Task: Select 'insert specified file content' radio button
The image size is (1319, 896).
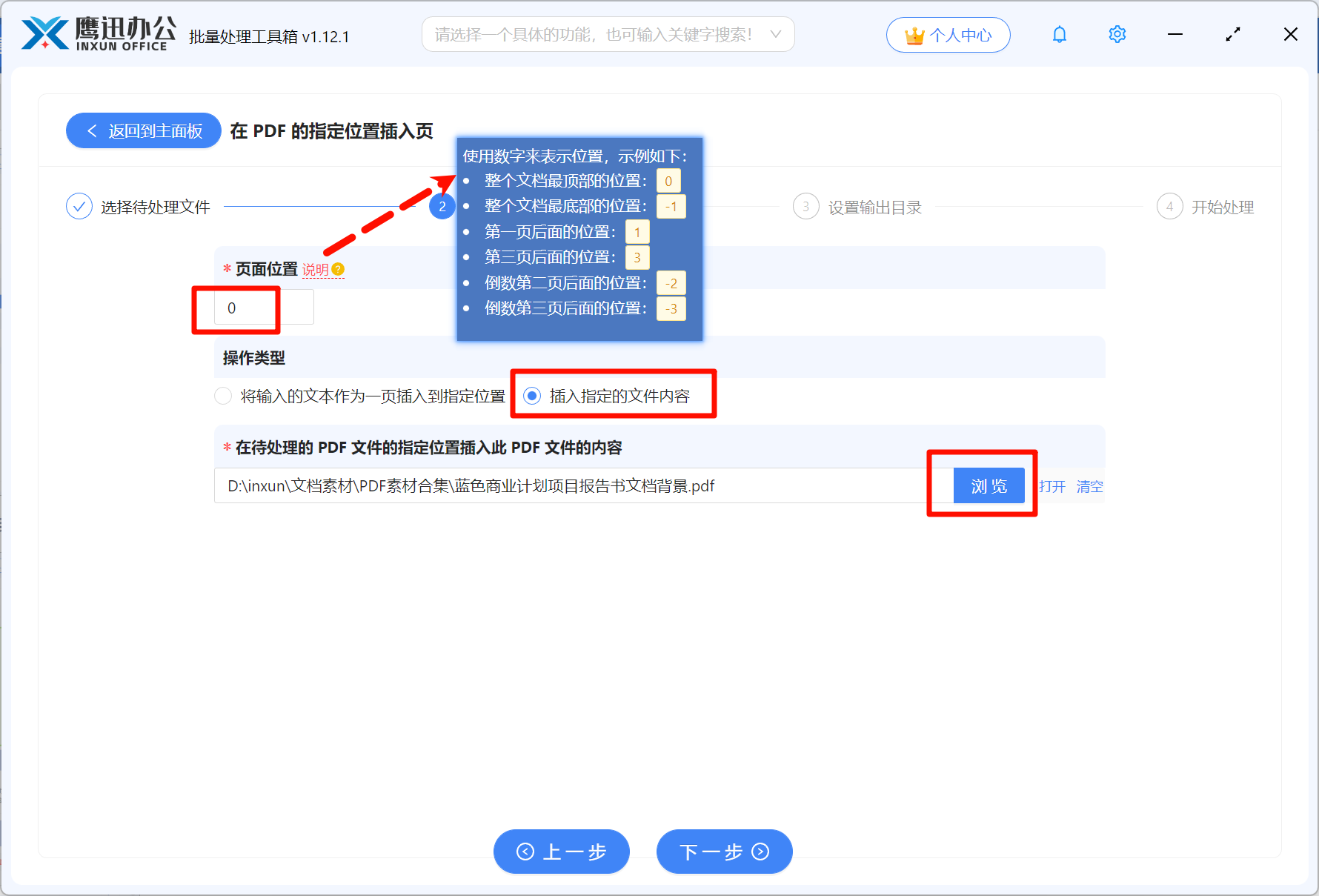Action: tap(532, 396)
